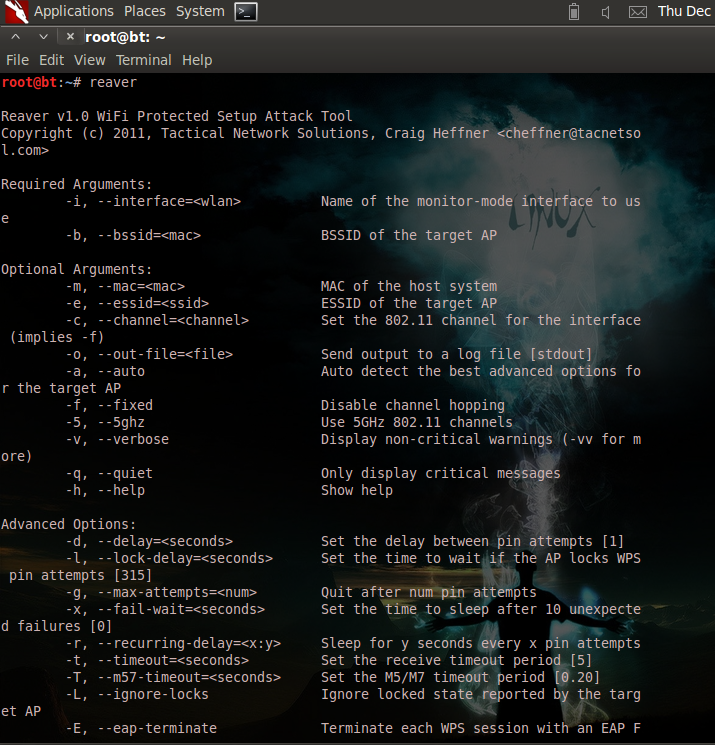Image resolution: width=715 pixels, height=745 pixels.
Task: Click the 'Optional Arguments:' heading
Action: [x=76, y=269]
